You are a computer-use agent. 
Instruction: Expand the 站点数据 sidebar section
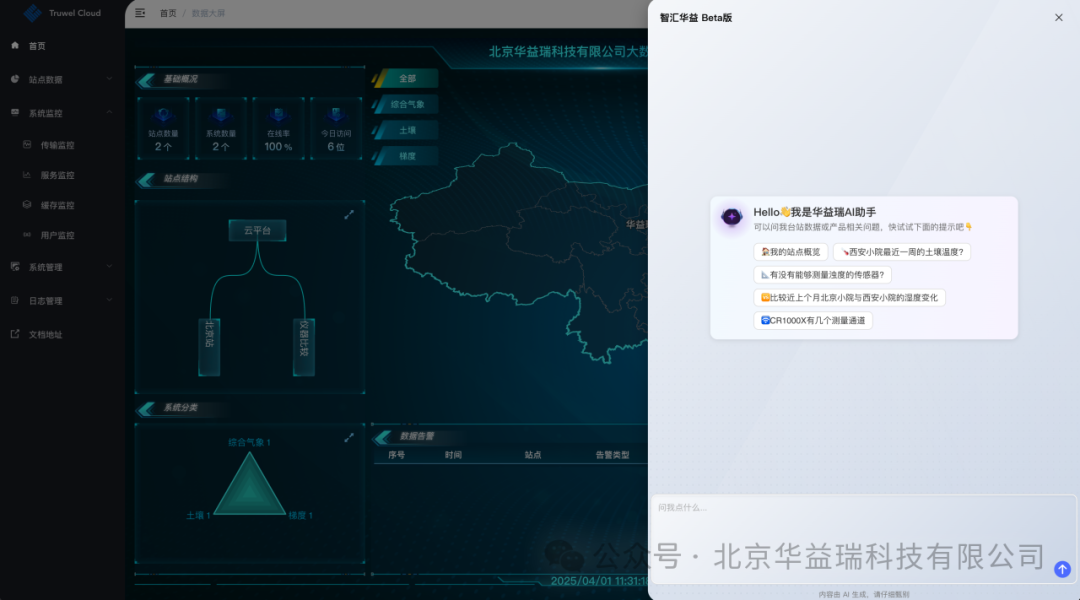55,79
